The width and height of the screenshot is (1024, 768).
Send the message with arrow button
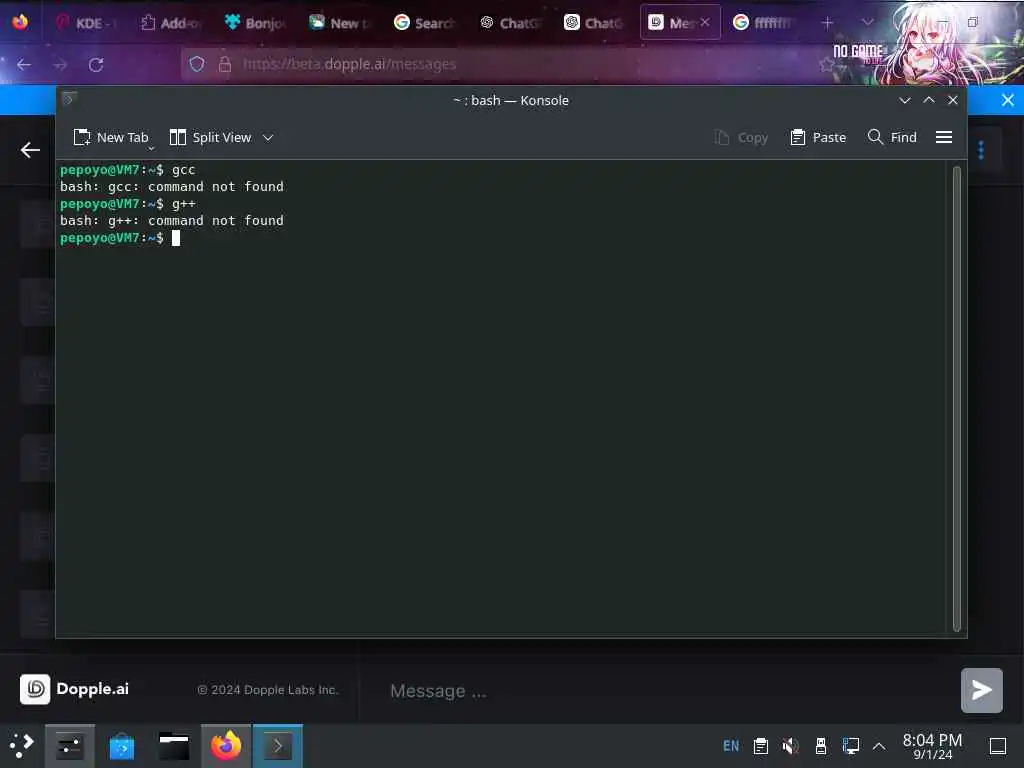pos(982,690)
